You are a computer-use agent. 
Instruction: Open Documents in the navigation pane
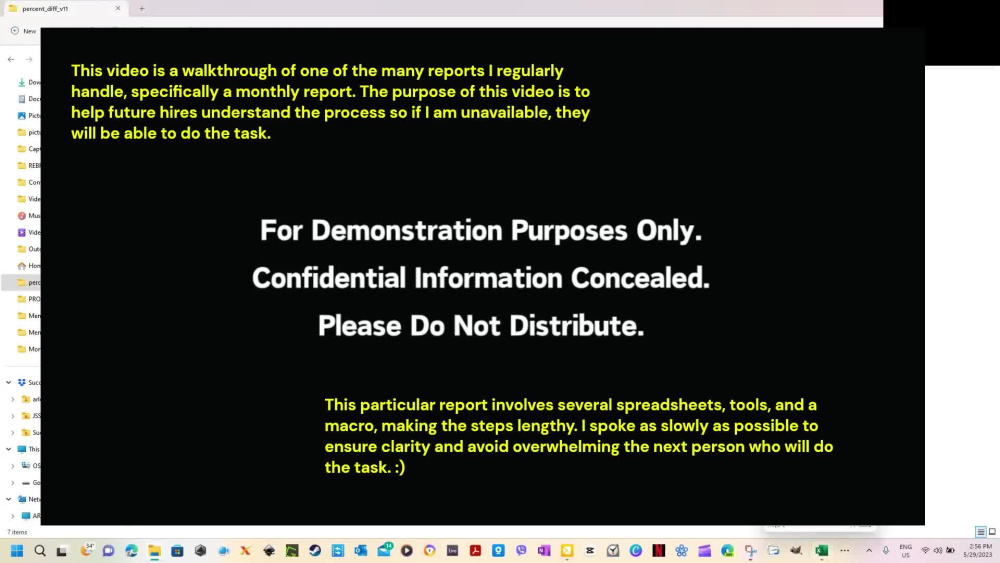coord(29,99)
